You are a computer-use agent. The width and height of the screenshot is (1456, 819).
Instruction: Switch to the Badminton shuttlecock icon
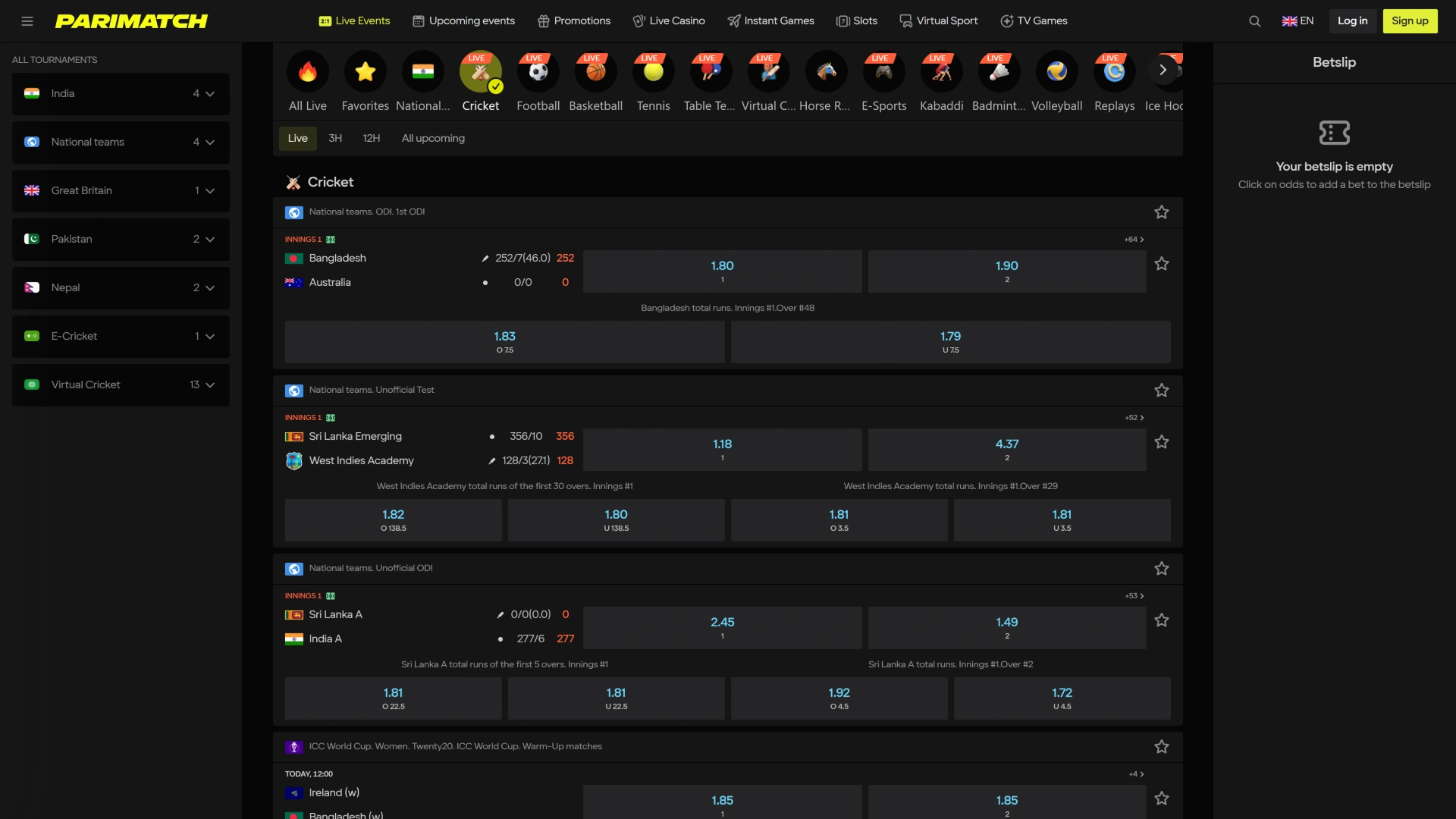[999, 71]
